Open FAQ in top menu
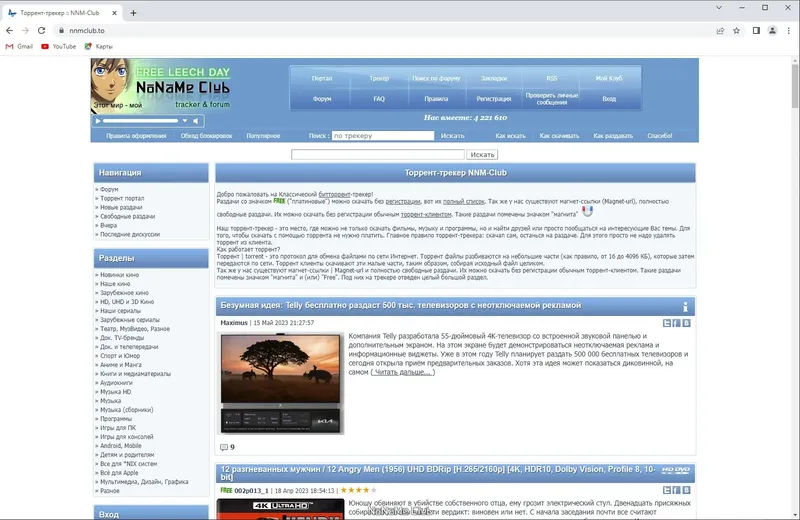This screenshot has width=800, height=520. click(x=379, y=99)
